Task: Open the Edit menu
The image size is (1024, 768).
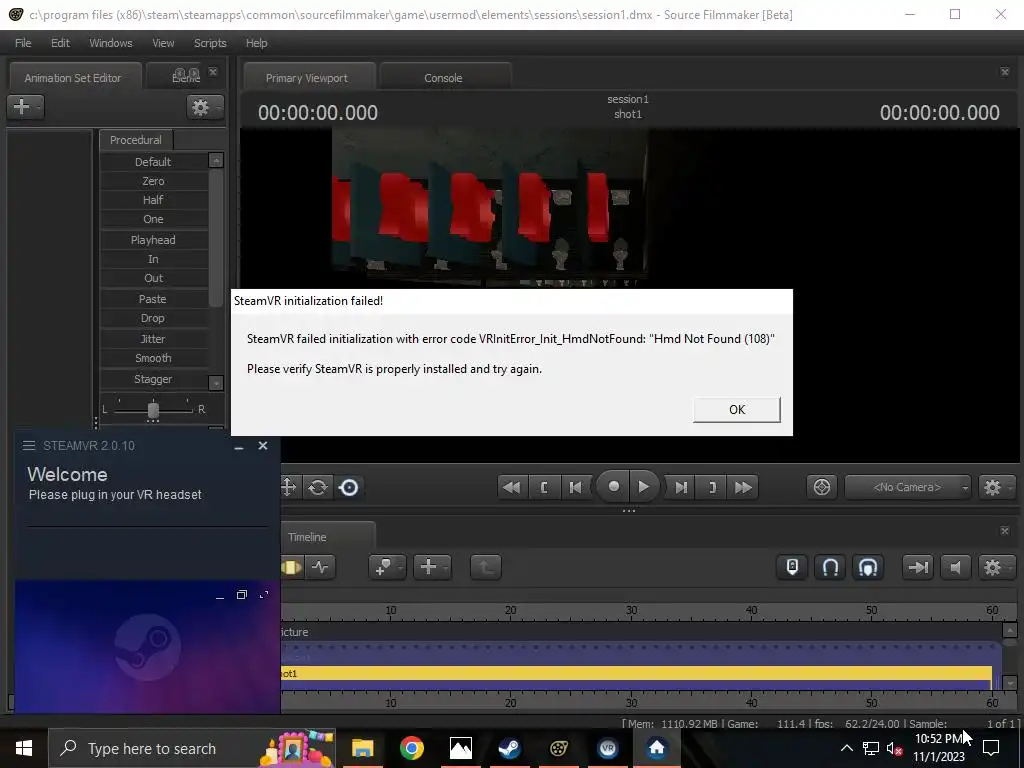Action: point(60,43)
